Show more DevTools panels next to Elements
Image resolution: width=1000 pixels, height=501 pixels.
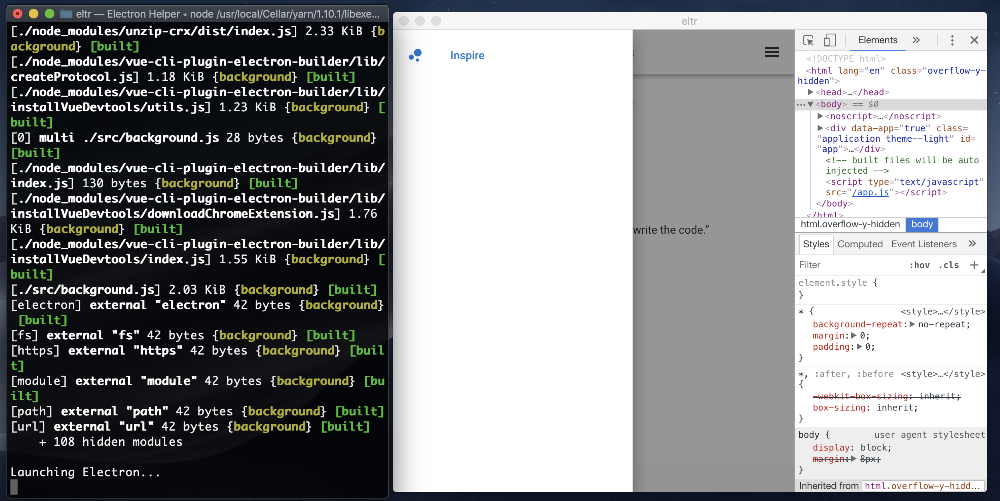[x=916, y=40]
